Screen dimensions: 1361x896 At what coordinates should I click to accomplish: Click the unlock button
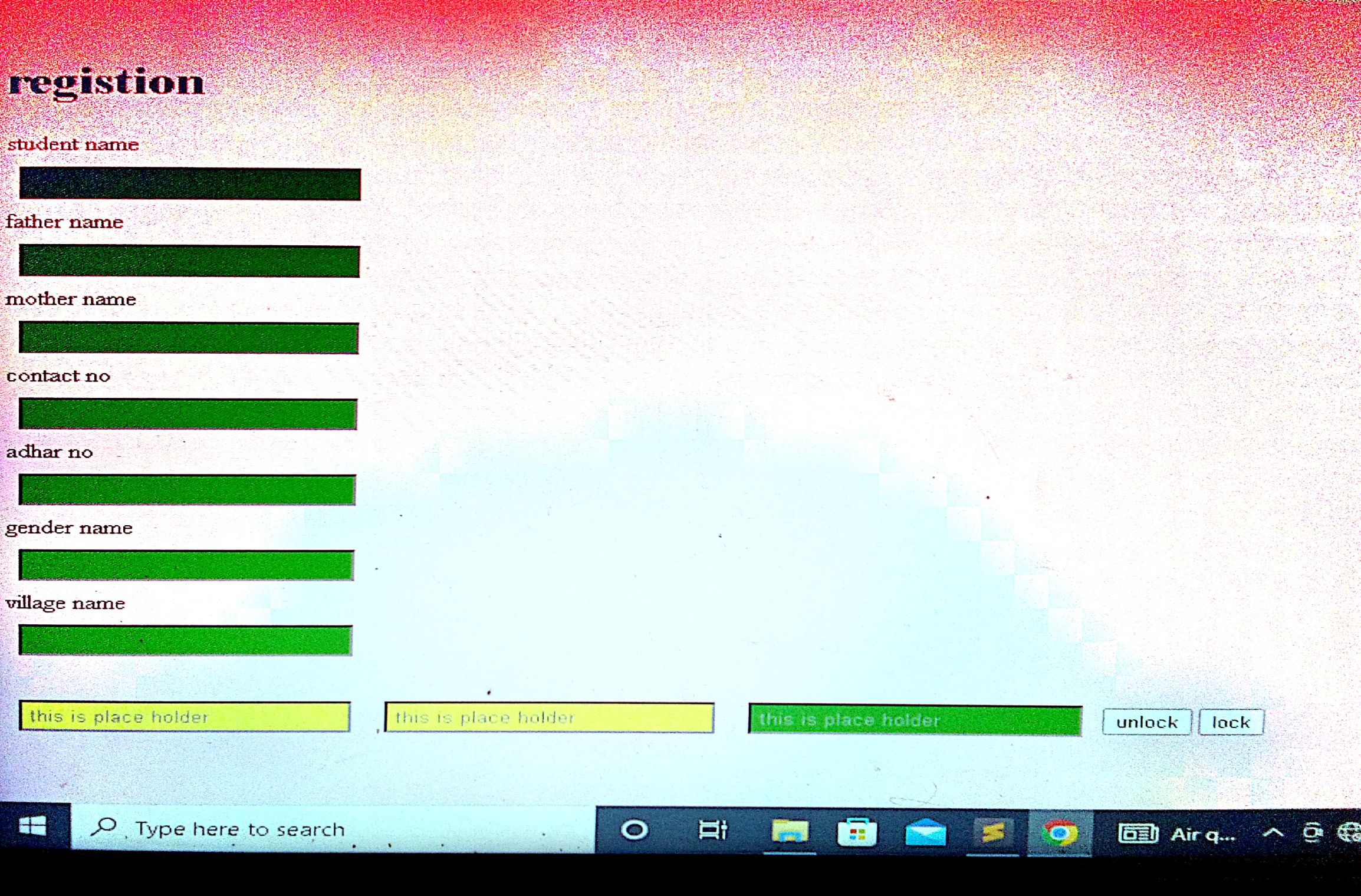click(x=1146, y=722)
